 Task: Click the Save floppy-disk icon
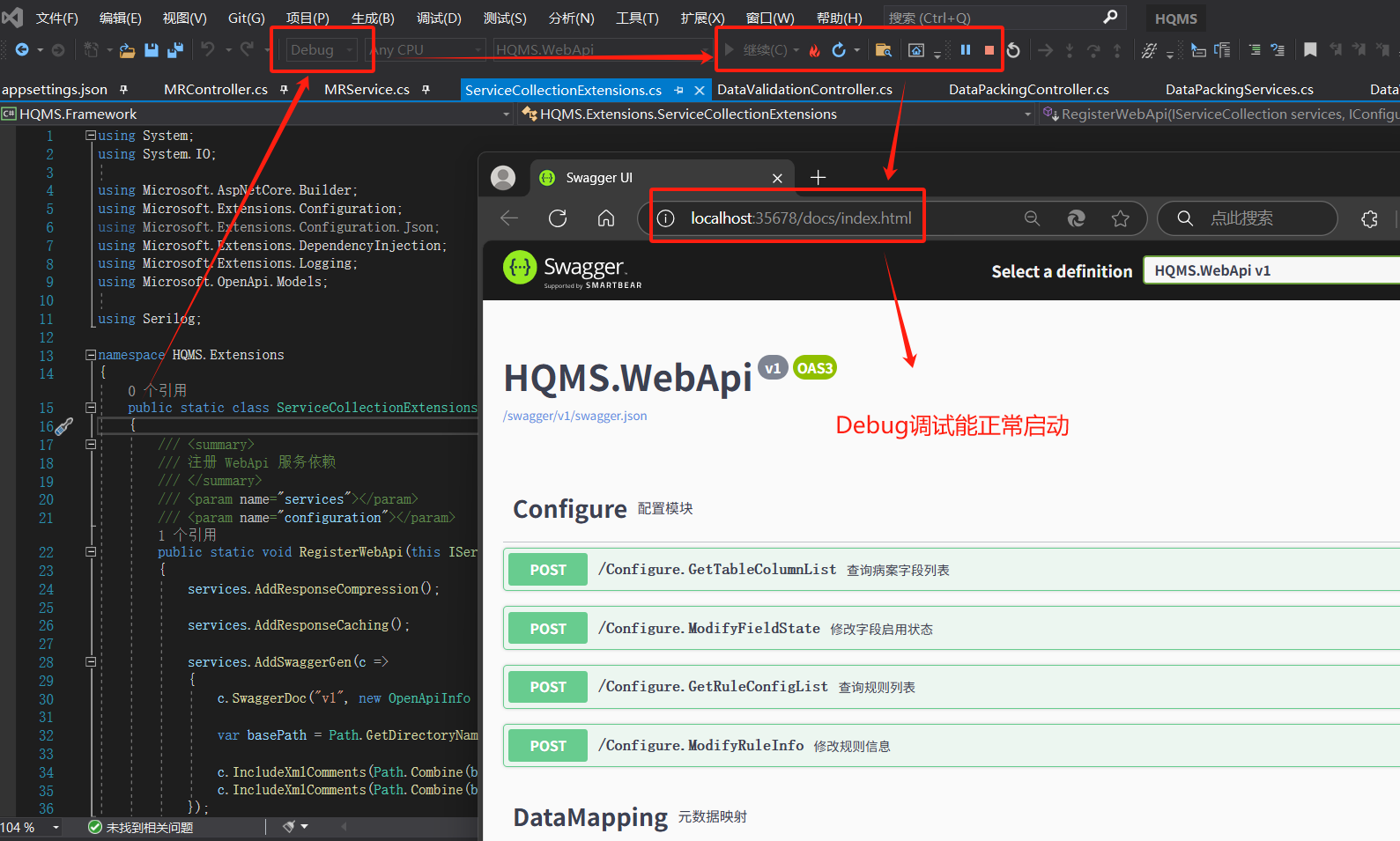click(x=152, y=50)
